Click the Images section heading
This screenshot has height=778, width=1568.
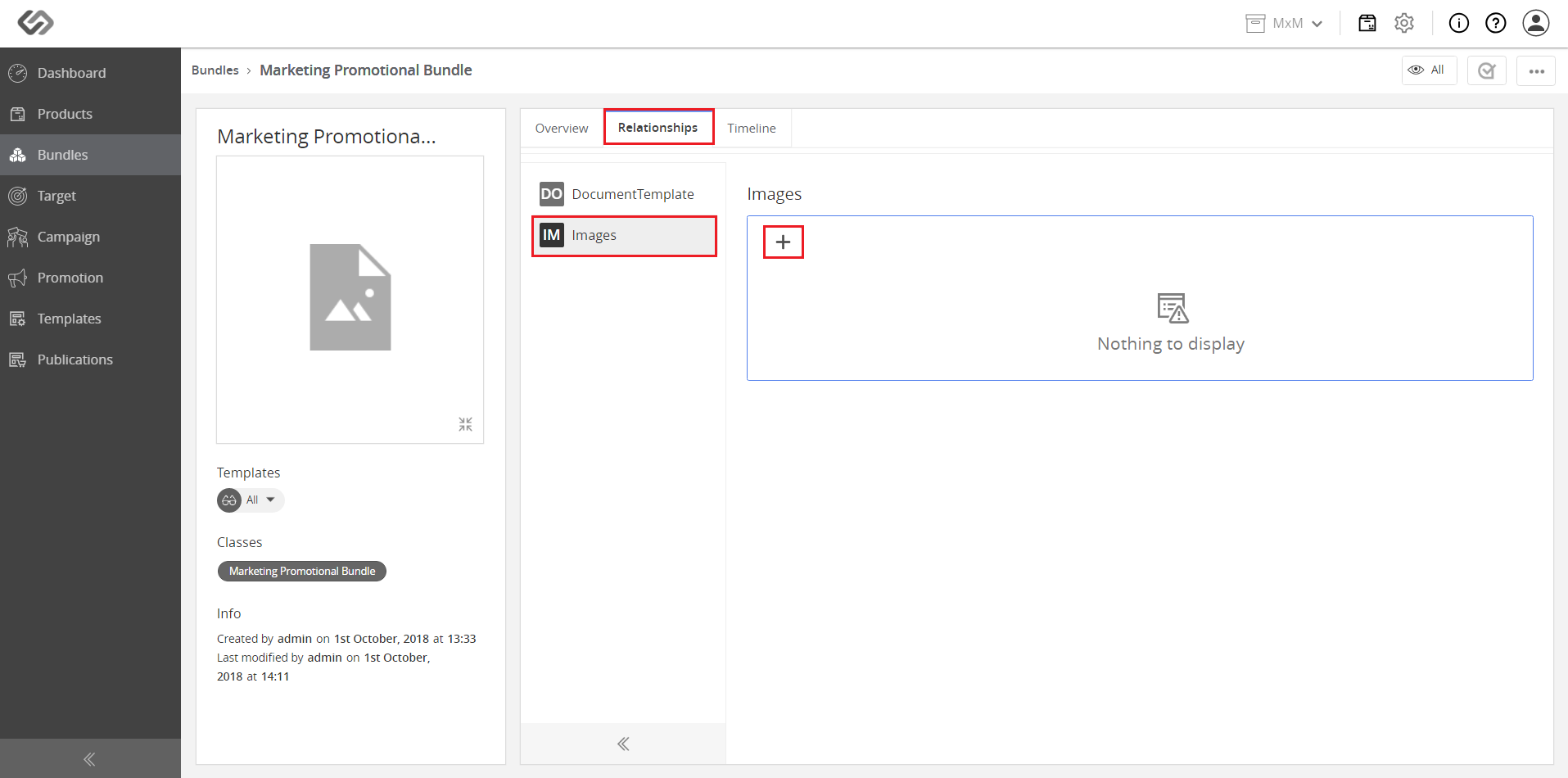[775, 194]
